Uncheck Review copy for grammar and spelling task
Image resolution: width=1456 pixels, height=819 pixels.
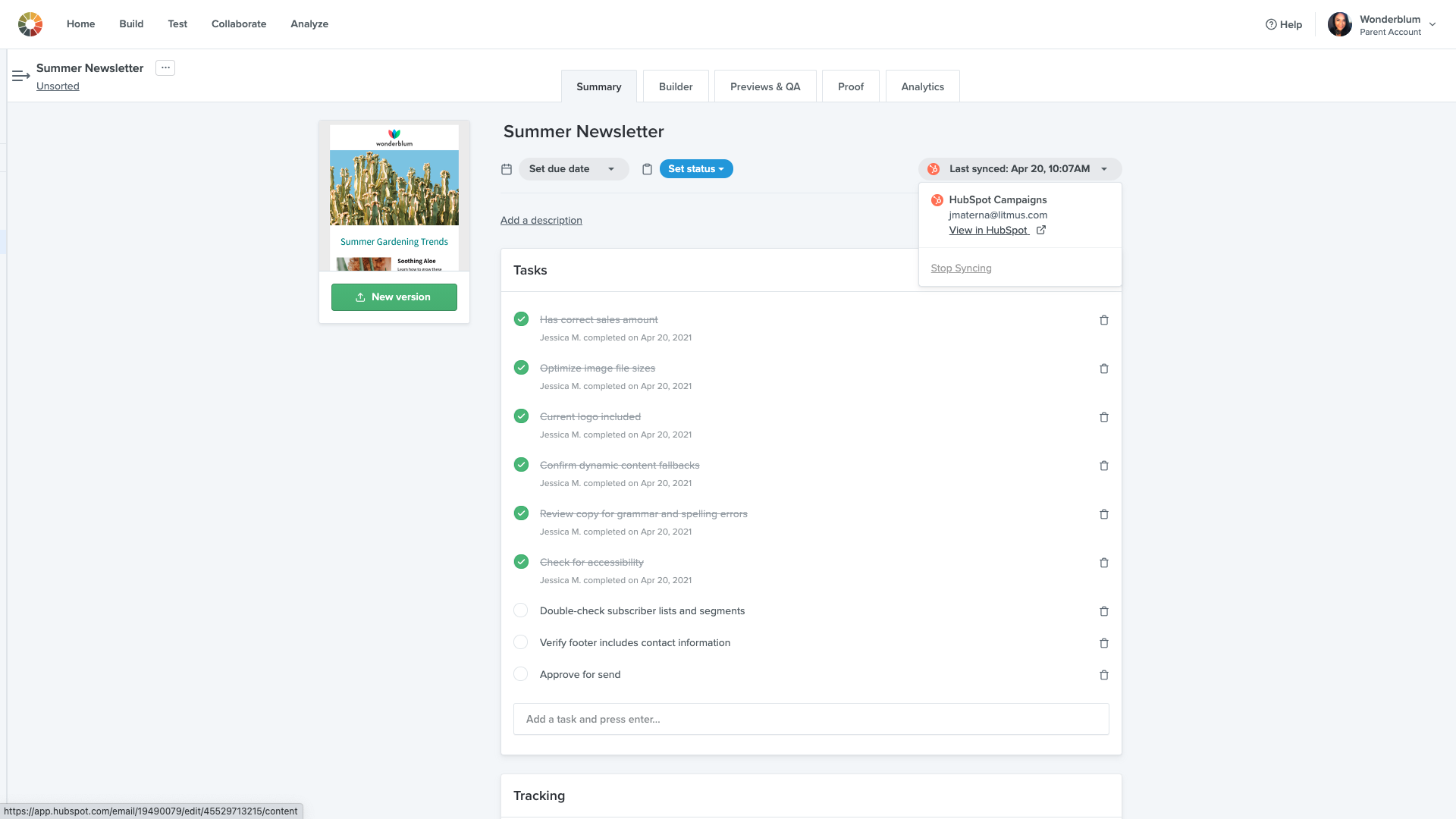pyautogui.click(x=521, y=513)
